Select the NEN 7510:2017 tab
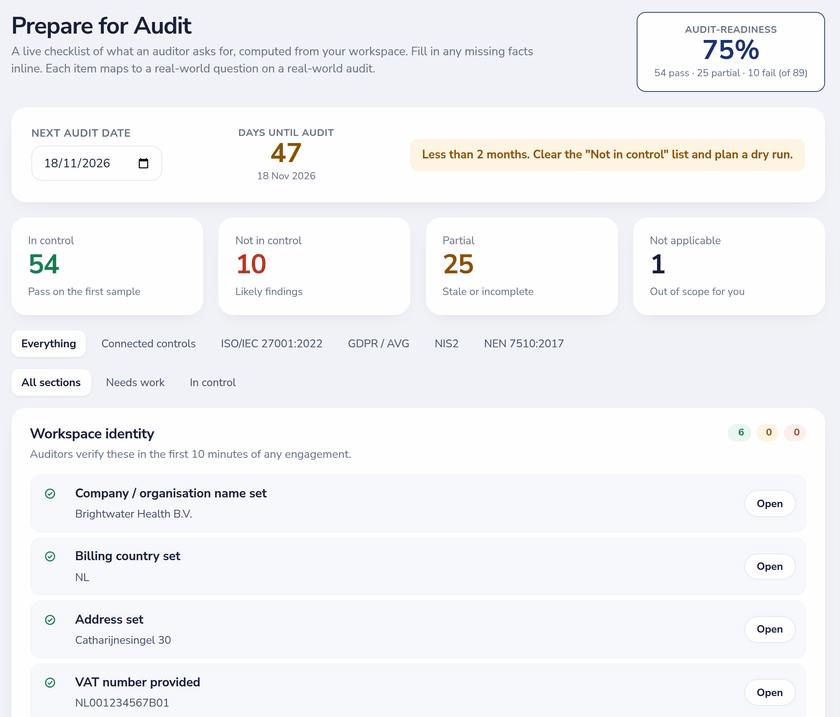Screen dimensions: 840x717 (524, 343)
